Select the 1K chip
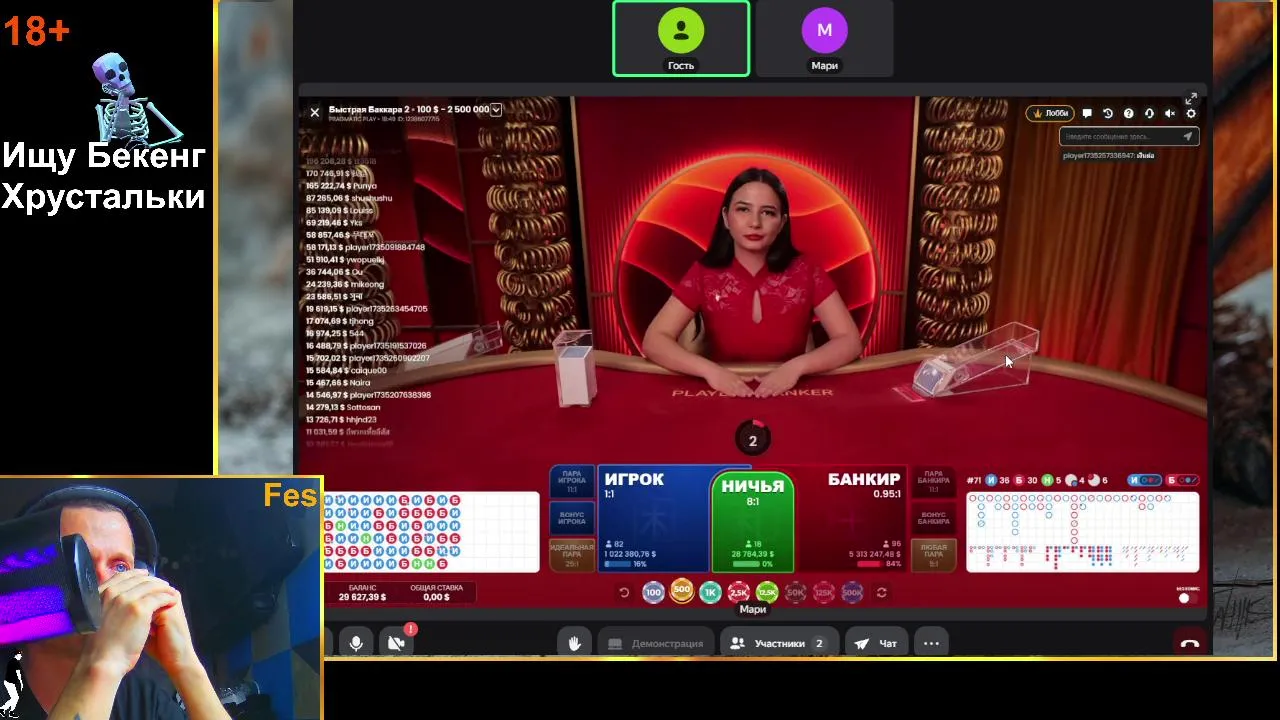The image size is (1280, 720). [710, 592]
